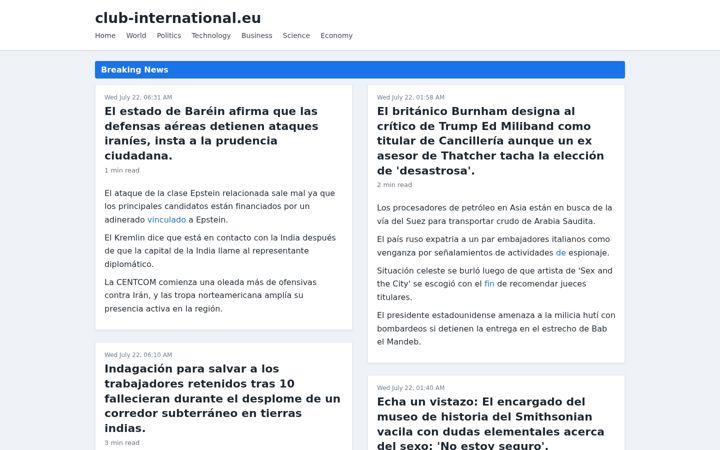Click the '3 min read' label
This screenshot has height=450, width=720.
click(122, 443)
